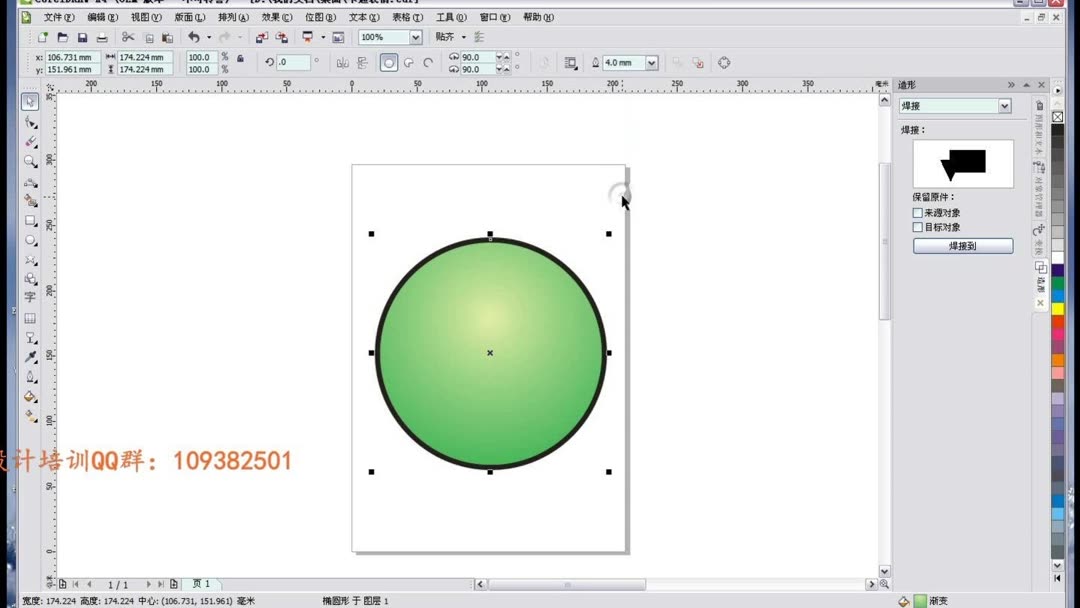The image size is (1080, 608).
Task: Select the Shape tool
Action: [x=30, y=121]
